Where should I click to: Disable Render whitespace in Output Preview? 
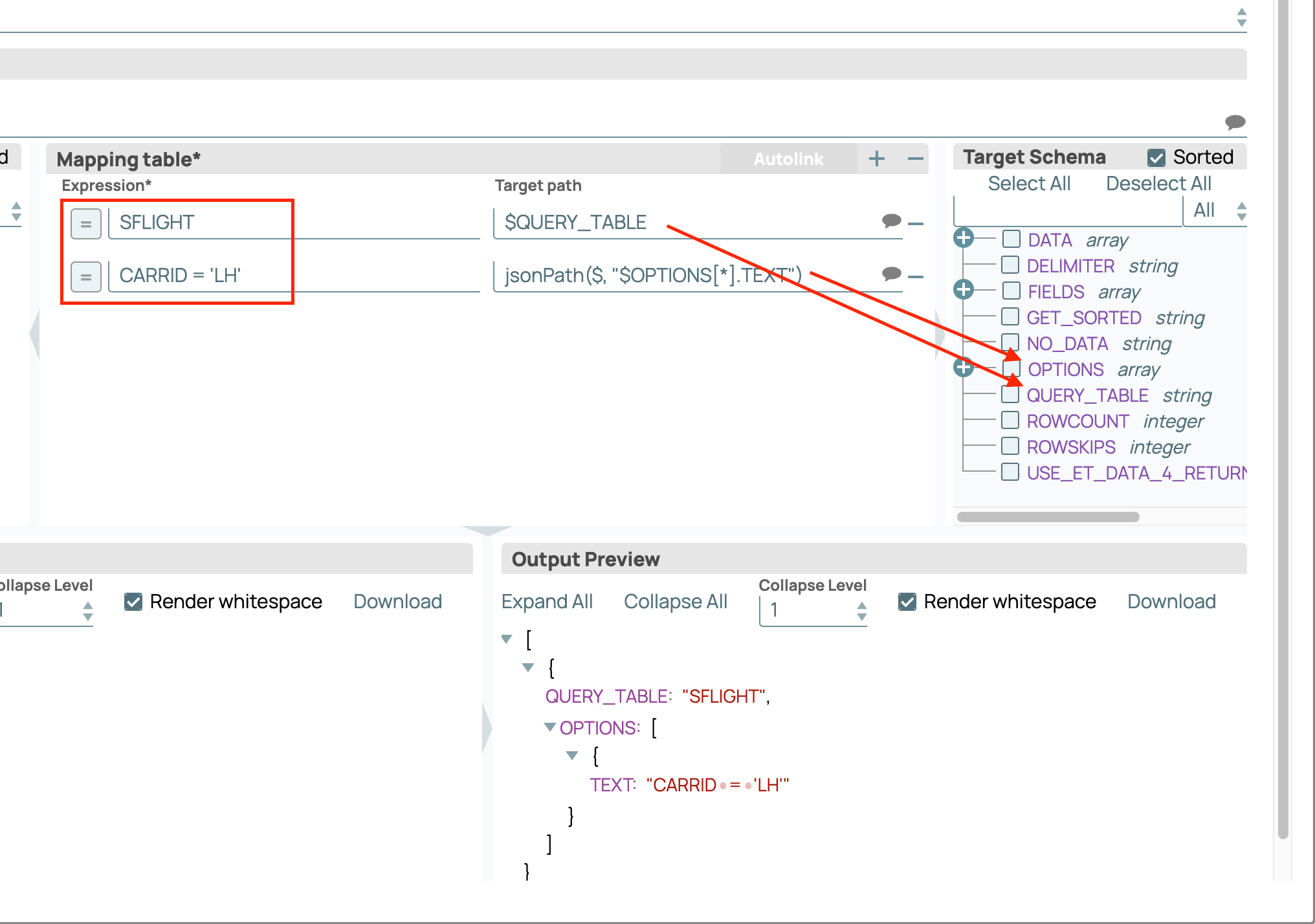coord(907,602)
